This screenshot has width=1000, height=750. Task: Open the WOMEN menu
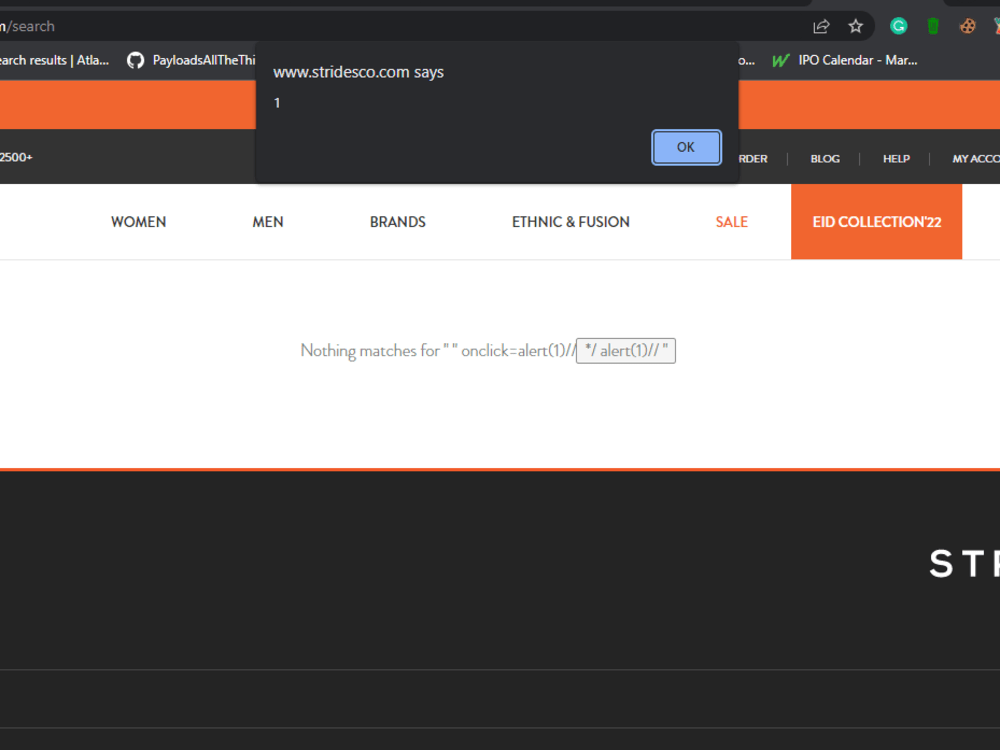pyautogui.click(x=138, y=222)
